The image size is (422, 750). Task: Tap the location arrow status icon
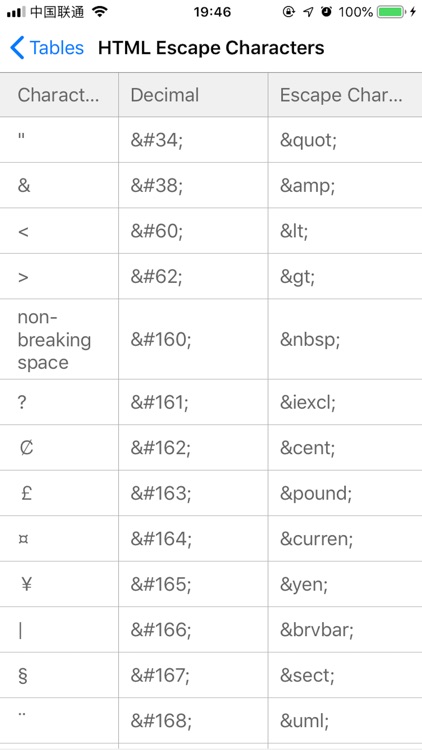309,12
